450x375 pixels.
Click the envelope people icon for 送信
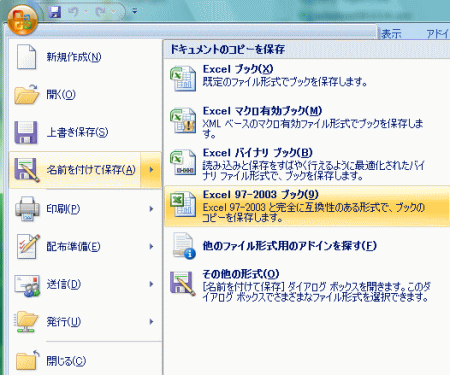(27, 285)
